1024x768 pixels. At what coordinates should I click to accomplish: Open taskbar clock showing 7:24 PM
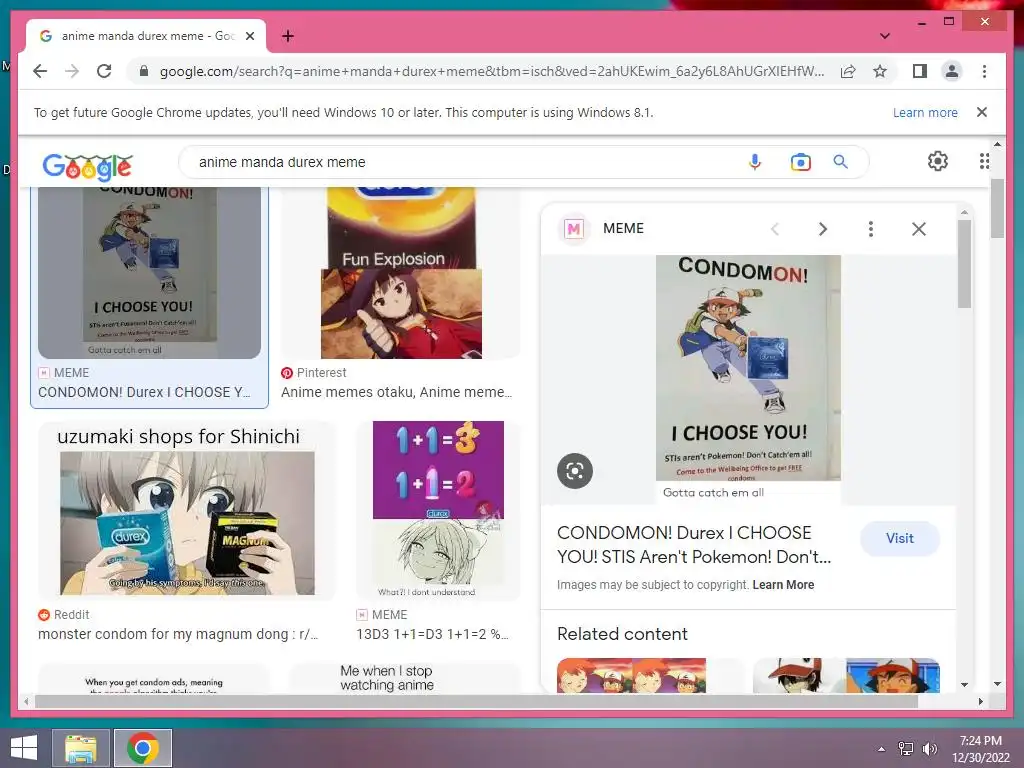point(980,749)
